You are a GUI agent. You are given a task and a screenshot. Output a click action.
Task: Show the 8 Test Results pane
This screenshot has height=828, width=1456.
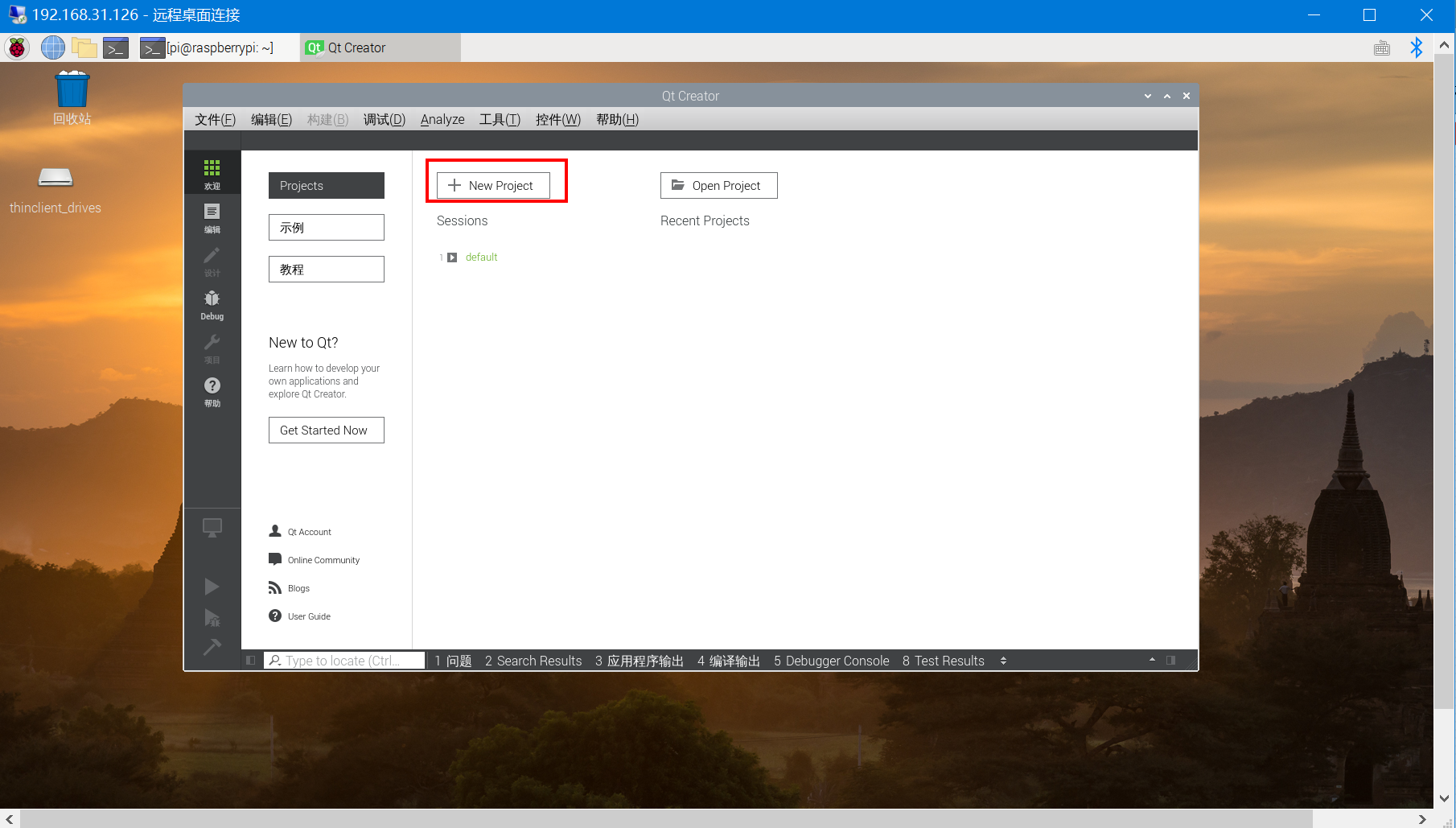943,661
